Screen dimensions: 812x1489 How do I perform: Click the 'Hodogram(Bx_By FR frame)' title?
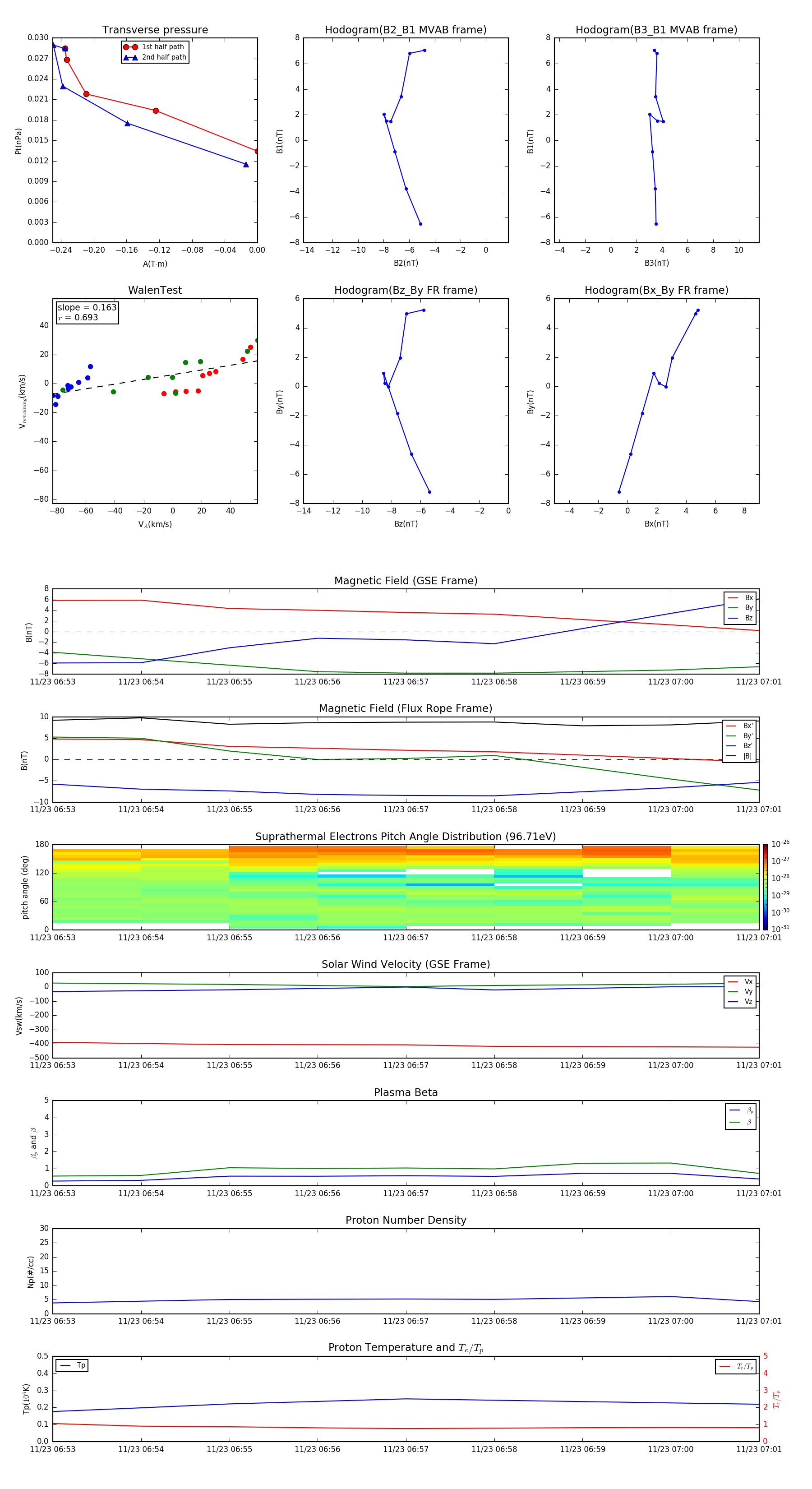click(x=656, y=290)
